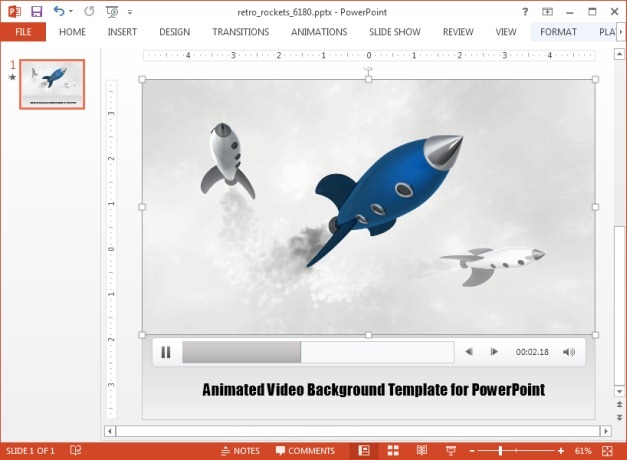The image size is (627, 460).
Task: Open the Undo history dropdown arrow
Action: coord(71,12)
